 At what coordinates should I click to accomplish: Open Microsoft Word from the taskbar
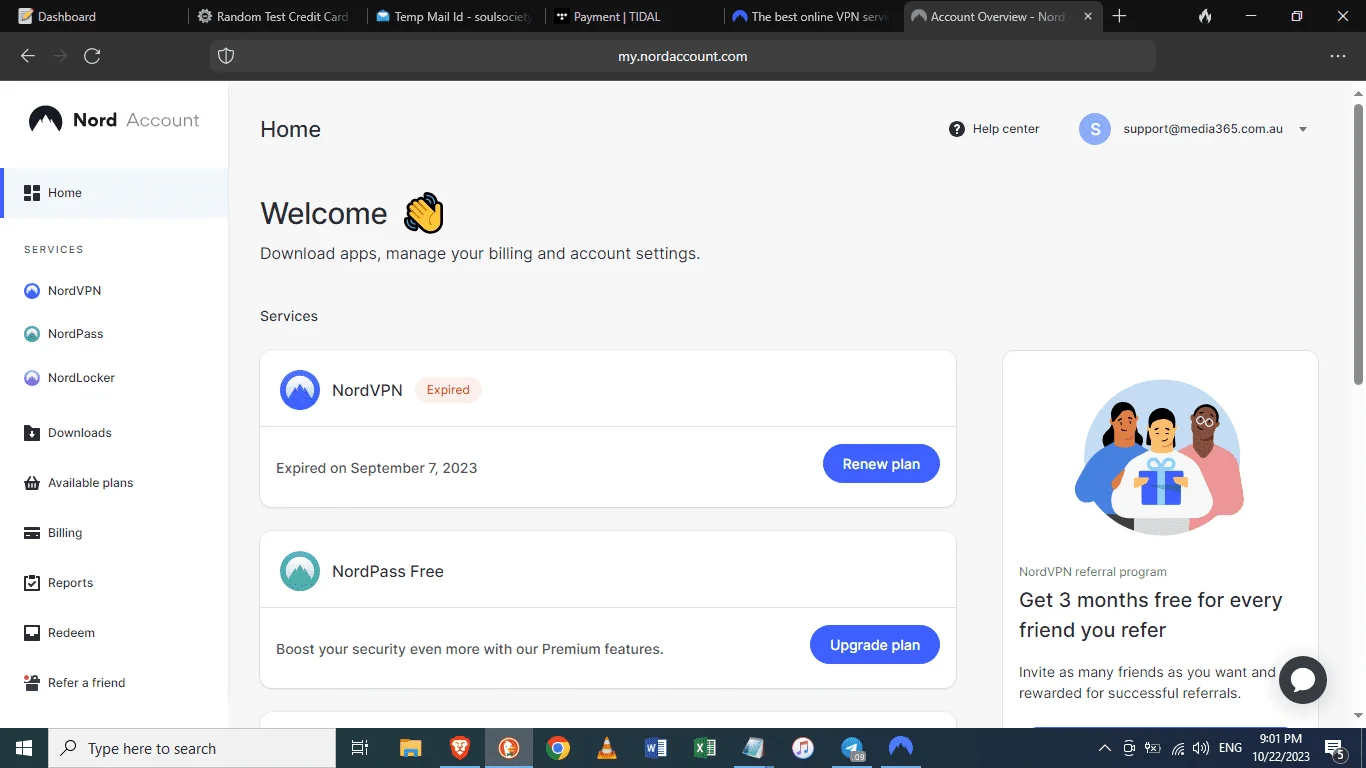coord(656,748)
